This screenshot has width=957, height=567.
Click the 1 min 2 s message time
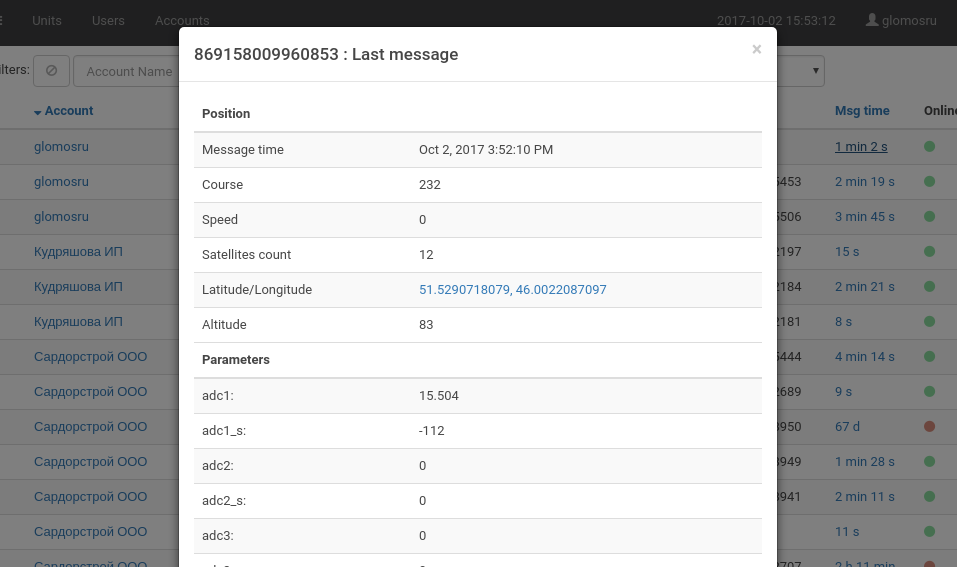860,147
